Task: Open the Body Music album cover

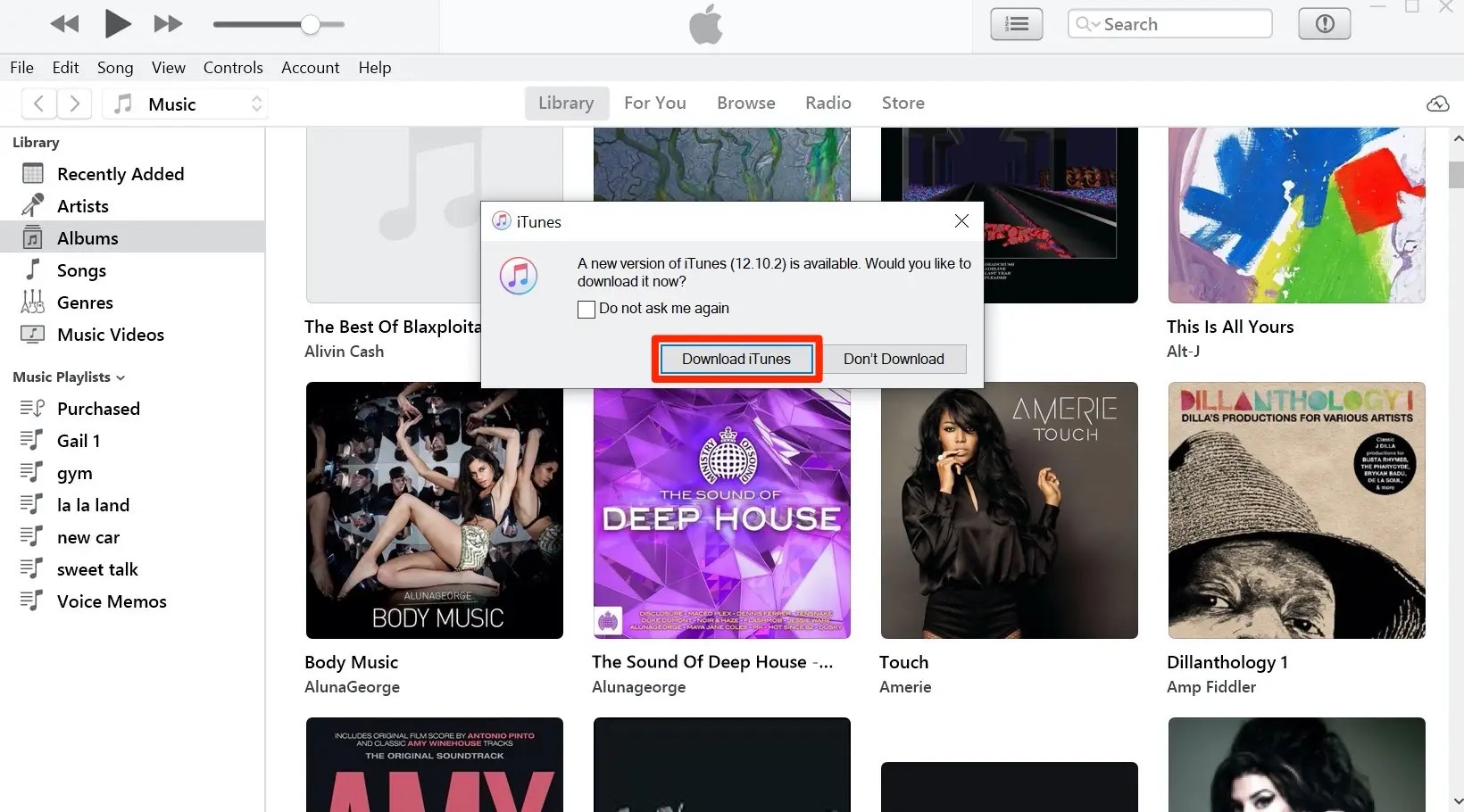Action: pos(435,510)
